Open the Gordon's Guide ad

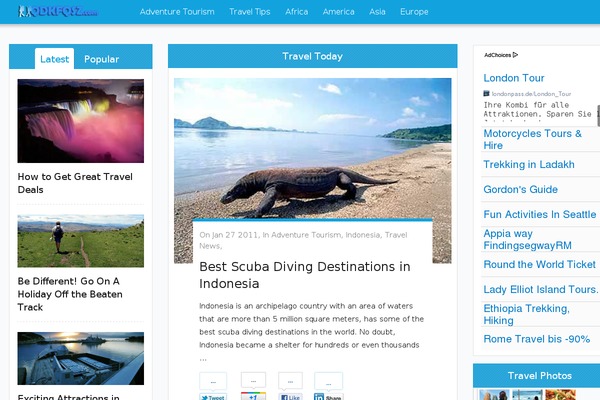click(520, 189)
